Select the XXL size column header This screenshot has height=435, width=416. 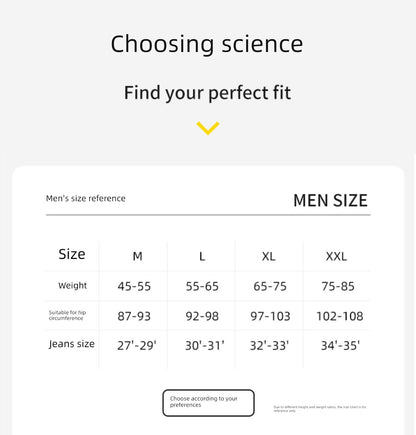click(x=336, y=256)
